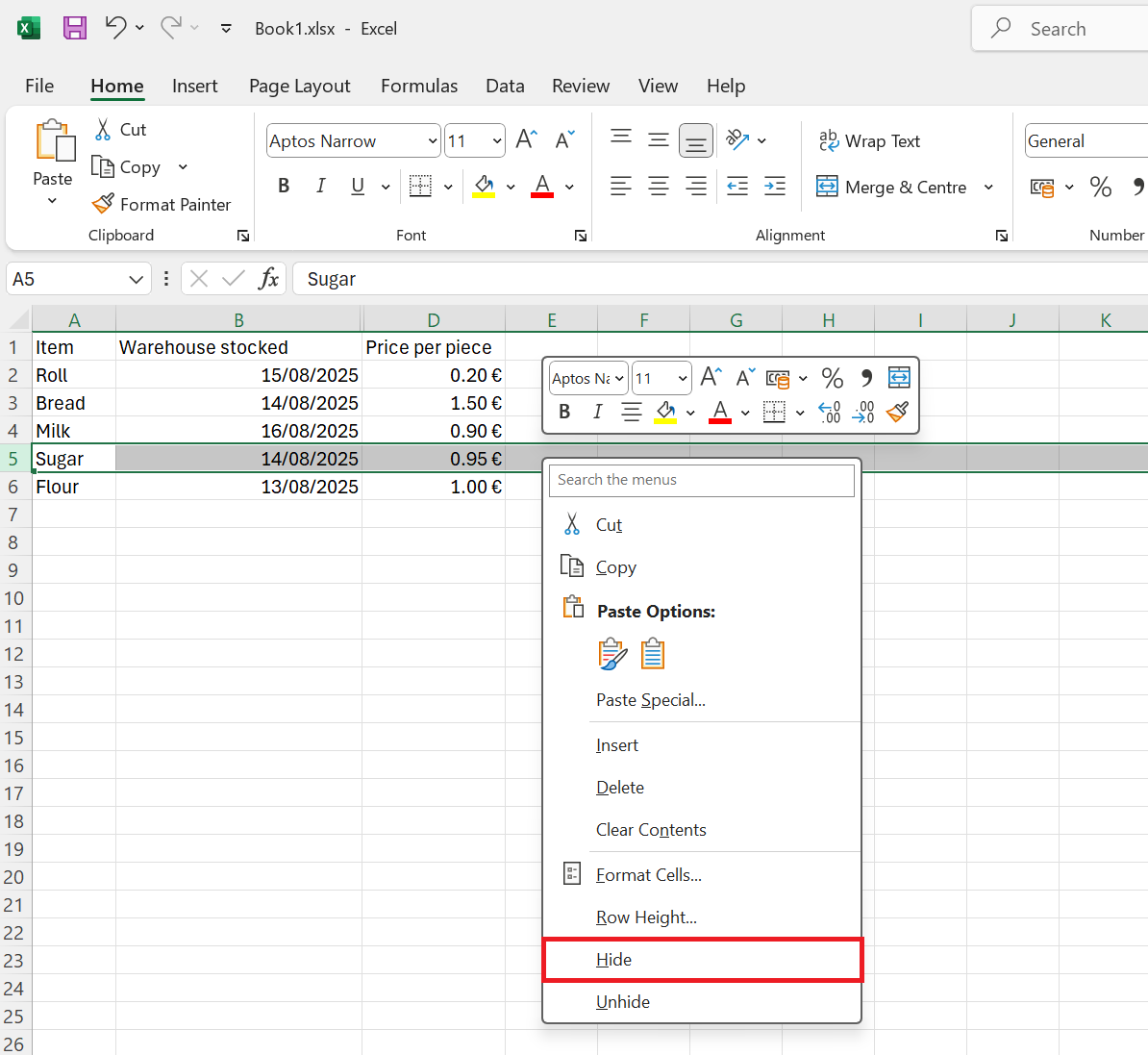
Task: Click ribbon Accounting Number Format icon
Action: pyautogui.click(x=1042, y=187)
